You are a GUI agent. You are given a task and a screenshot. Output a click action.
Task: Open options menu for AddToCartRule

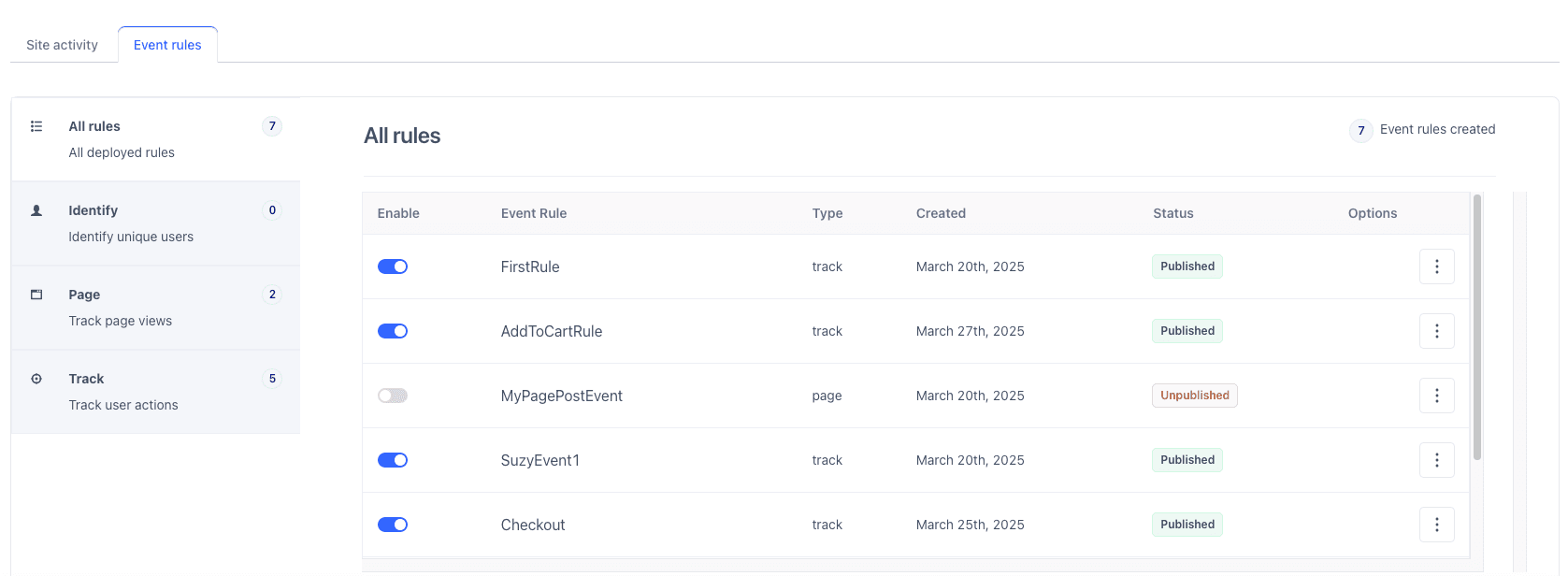1437,331
